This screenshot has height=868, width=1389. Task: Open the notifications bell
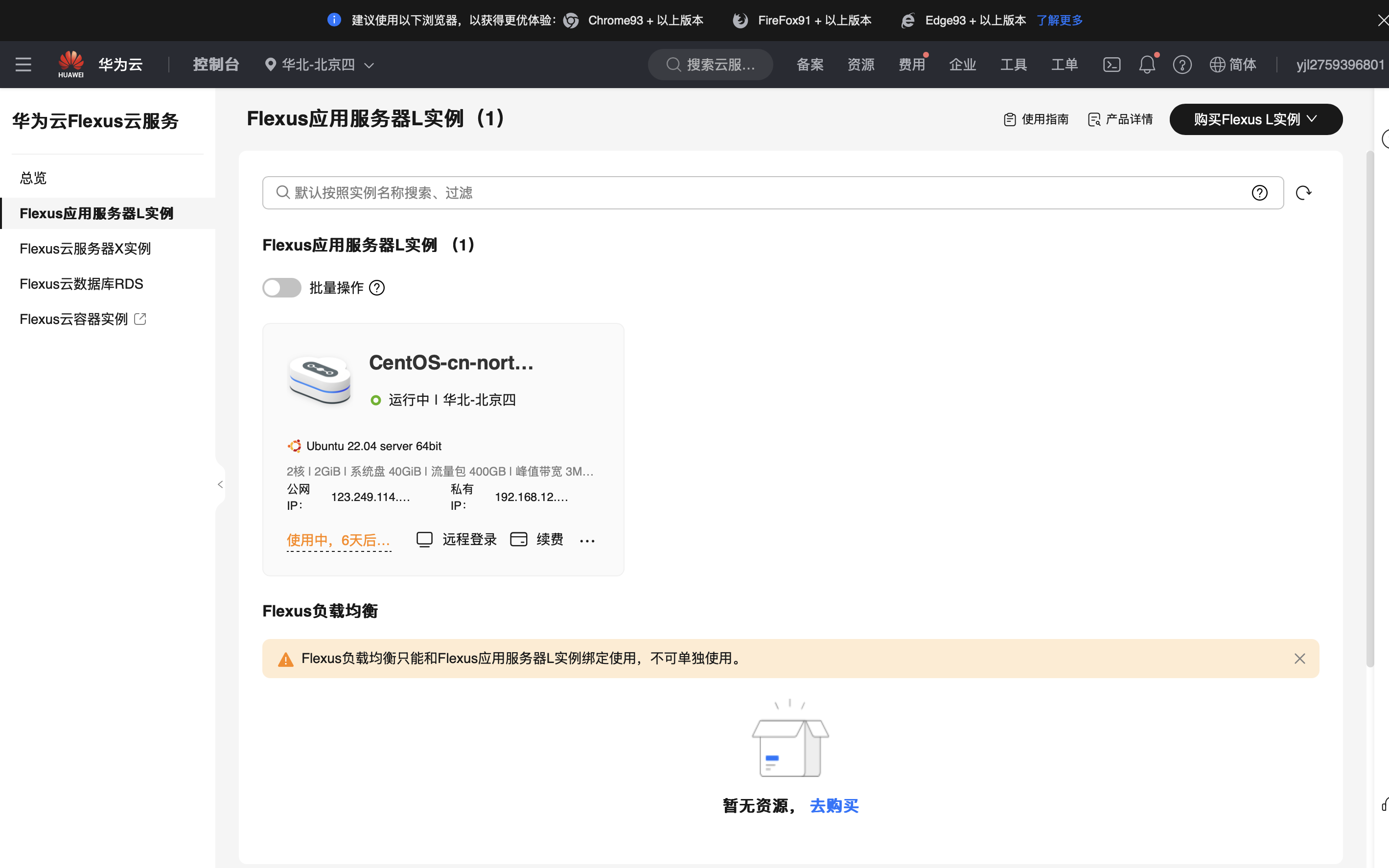pyautogui.click(x=1147, y=64)
